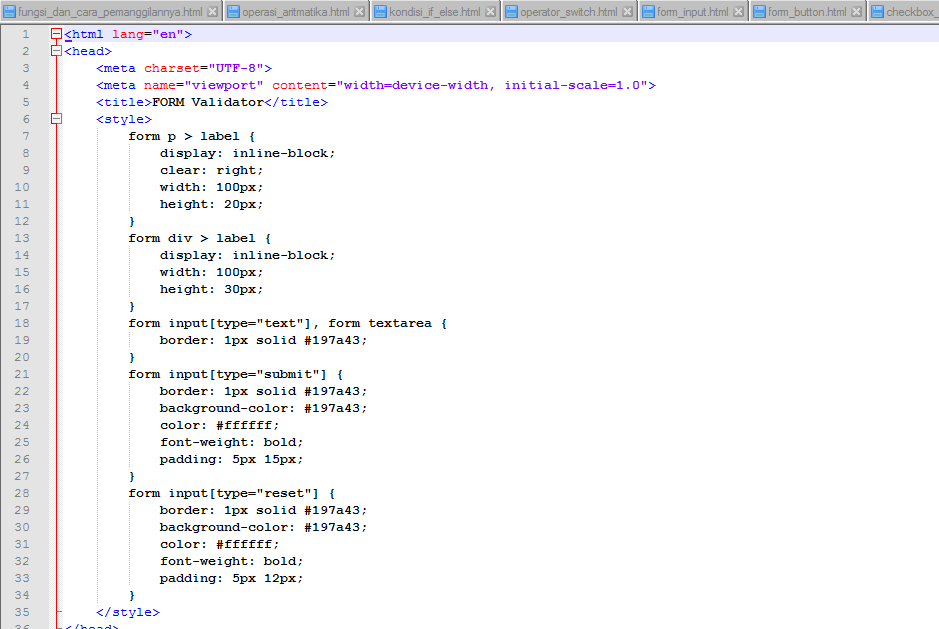939x629 pixels.
Task: Close the form_input.html tab
Action: [x=737, y=10]
